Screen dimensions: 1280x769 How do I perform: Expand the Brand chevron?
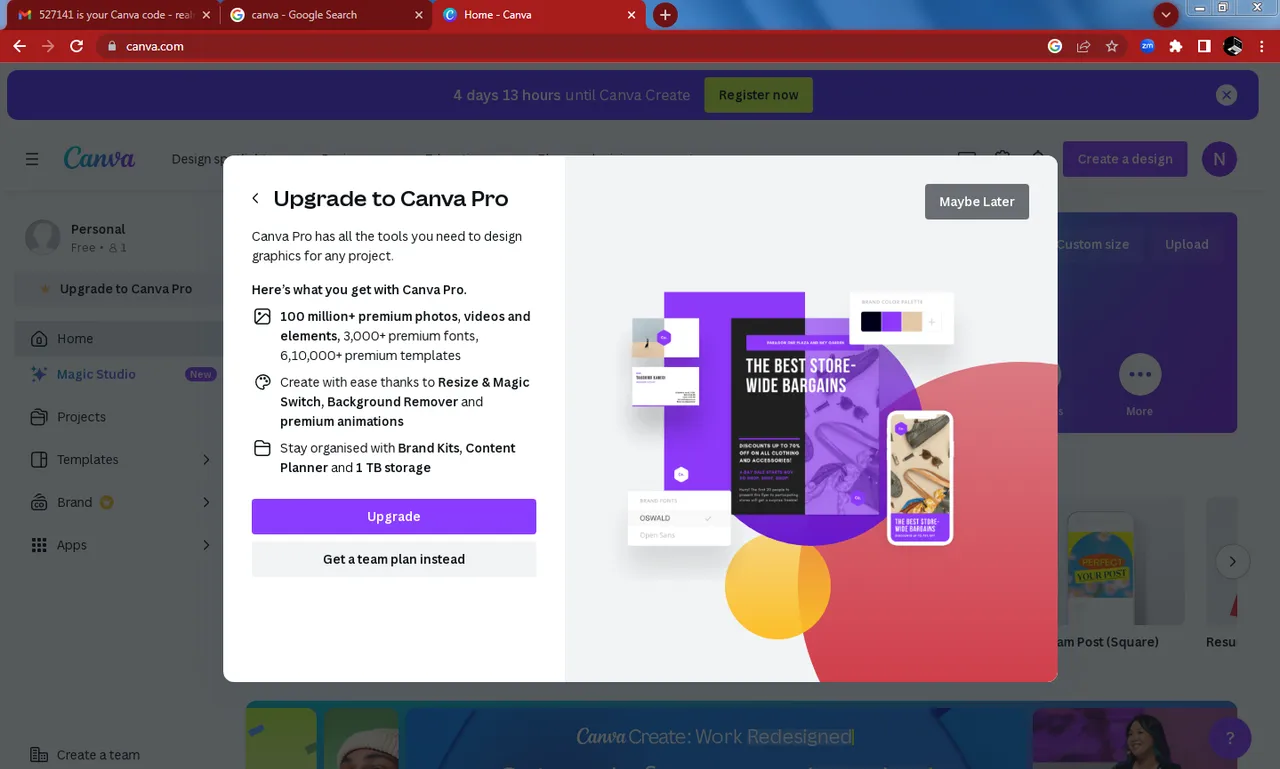click(x=206, y=503)
